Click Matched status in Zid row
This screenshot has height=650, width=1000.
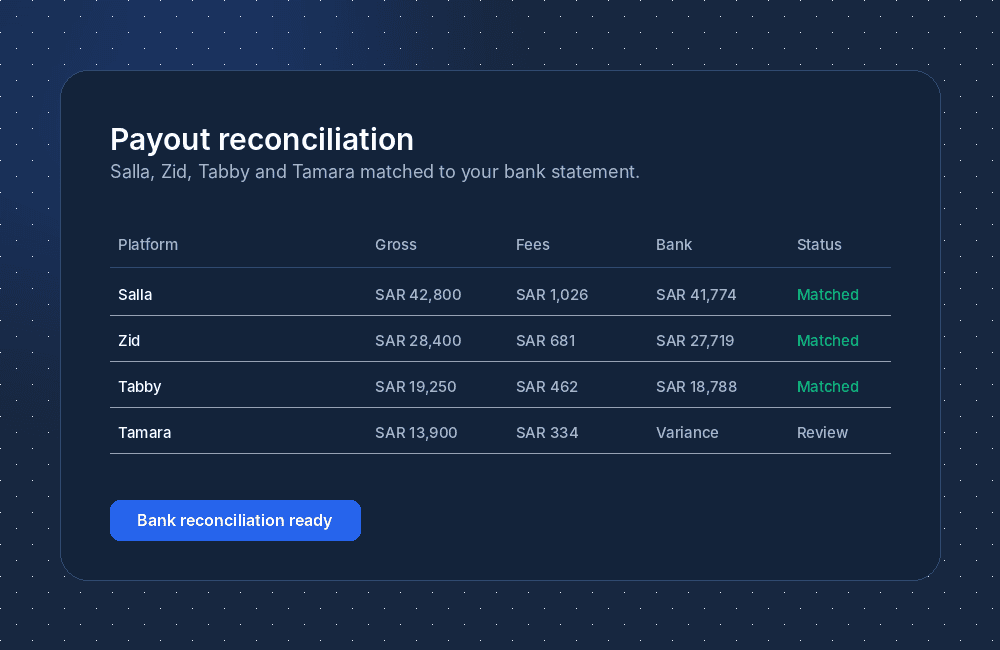(828, 341)
